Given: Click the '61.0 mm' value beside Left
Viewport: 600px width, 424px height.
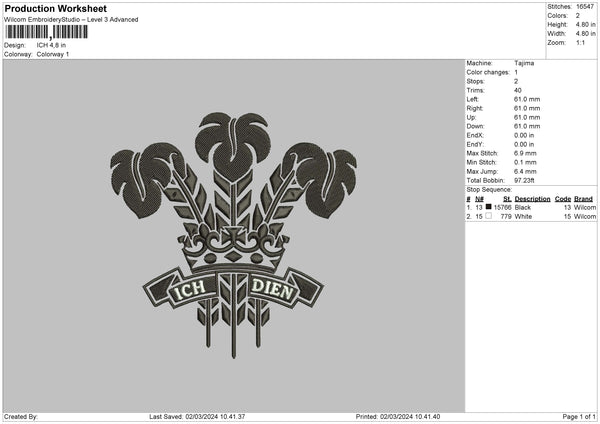Looking at the screenshot, I should click(x=527, y=99).
